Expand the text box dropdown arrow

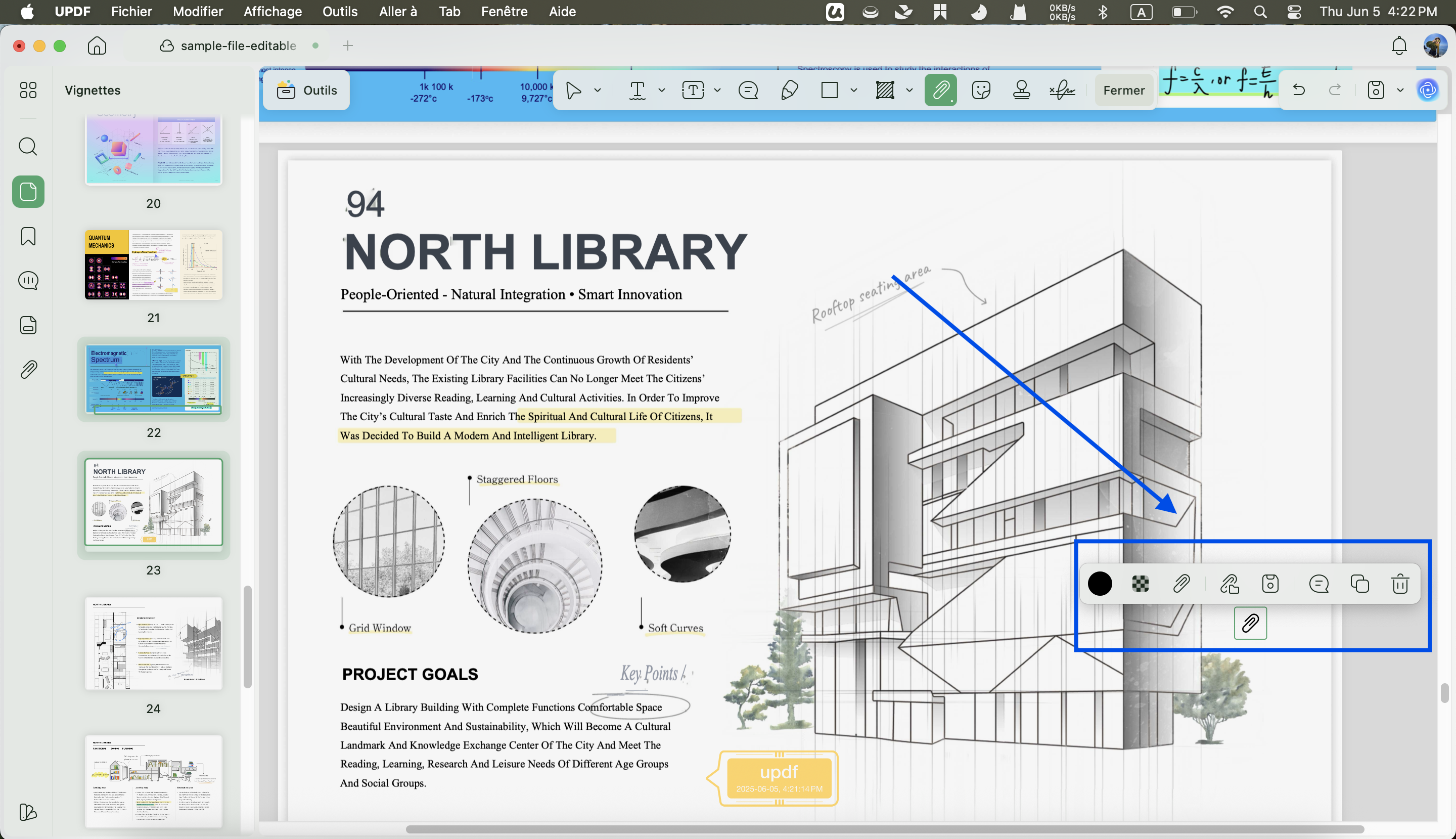(717, 91)
